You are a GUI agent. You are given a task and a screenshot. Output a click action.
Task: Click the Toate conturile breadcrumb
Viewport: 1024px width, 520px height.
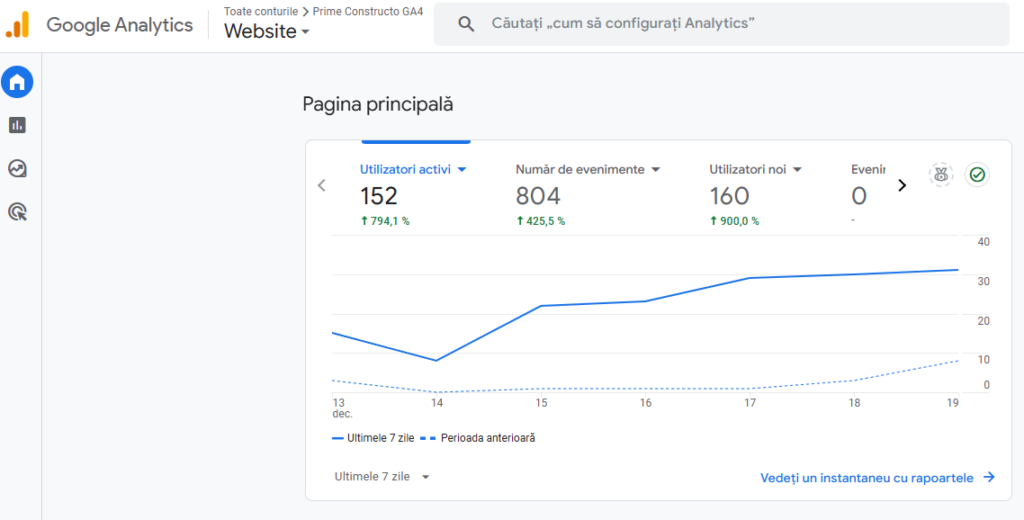(x=261, y=11)
